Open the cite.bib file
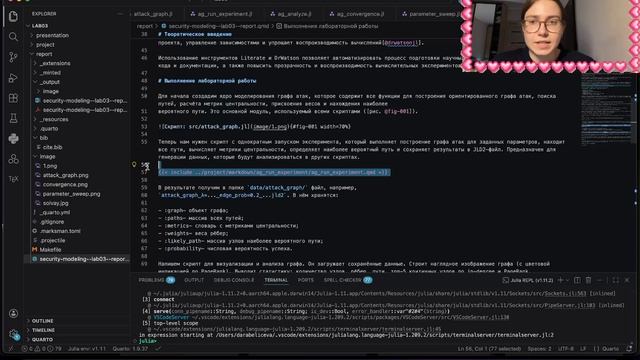This screenshot has height=360, width=640. point(52,147)
